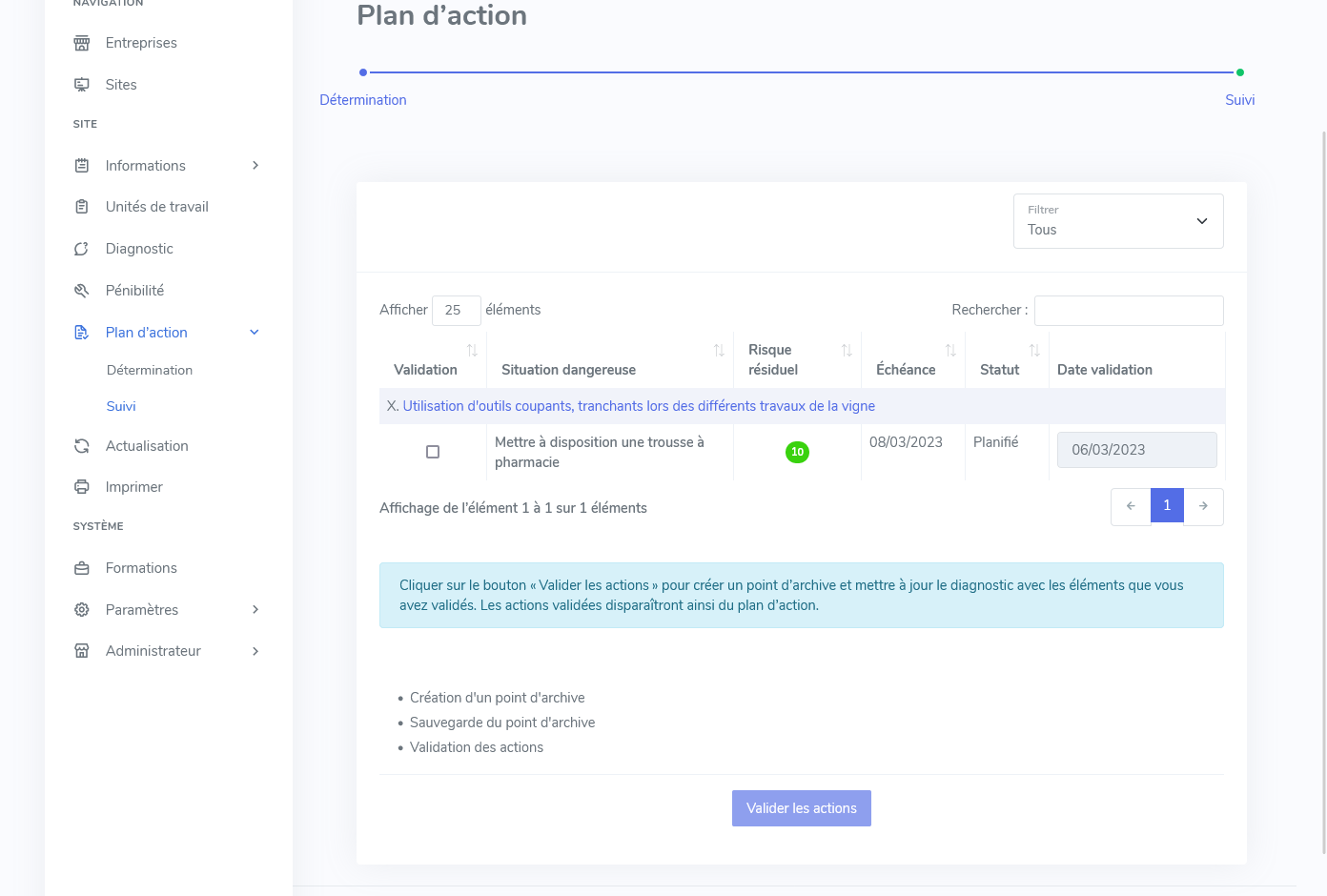Open the Utilisation d'outils coupants link
This screenshot has height=896, width=1327.
pos(639,406)
